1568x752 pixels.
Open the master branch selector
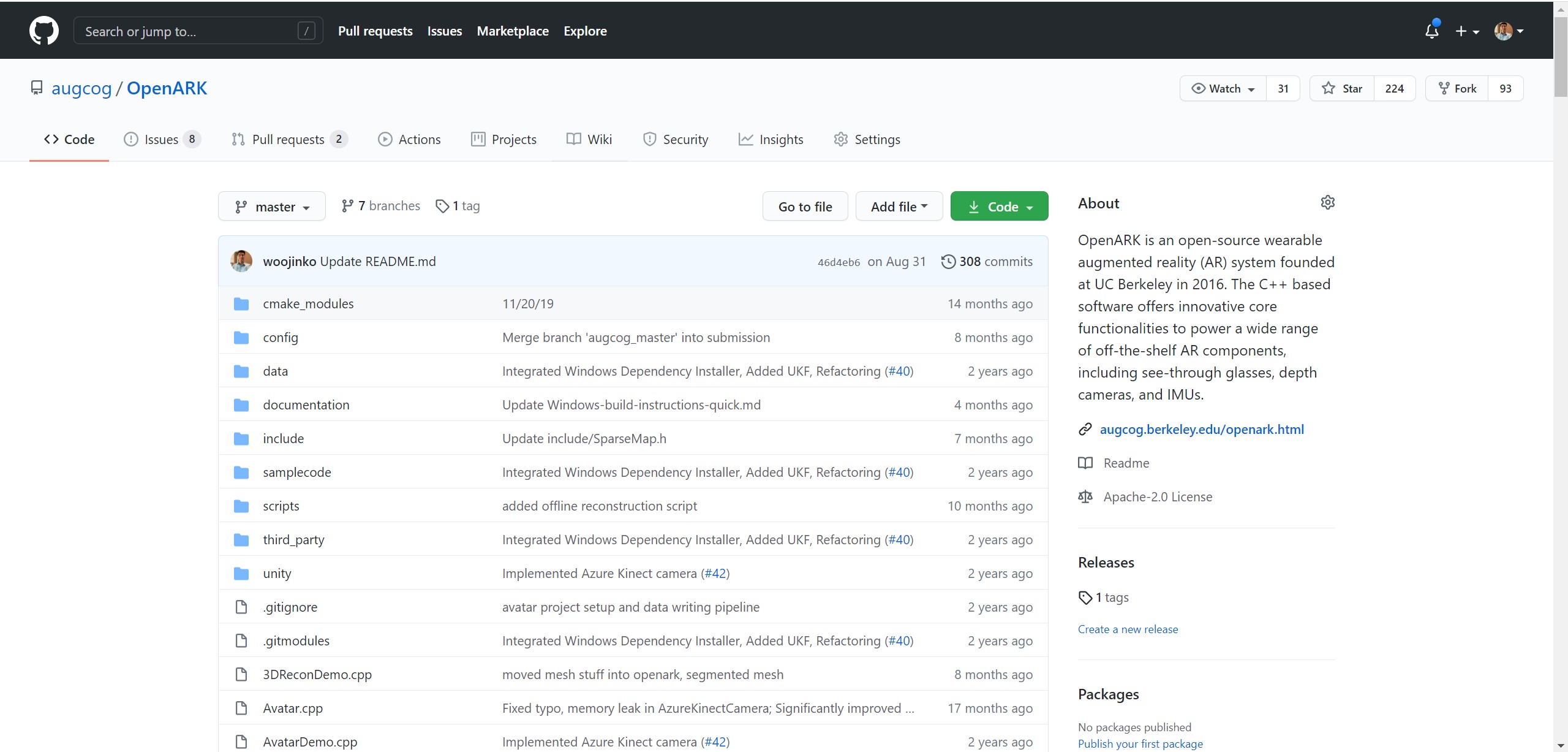click(272, 207)
